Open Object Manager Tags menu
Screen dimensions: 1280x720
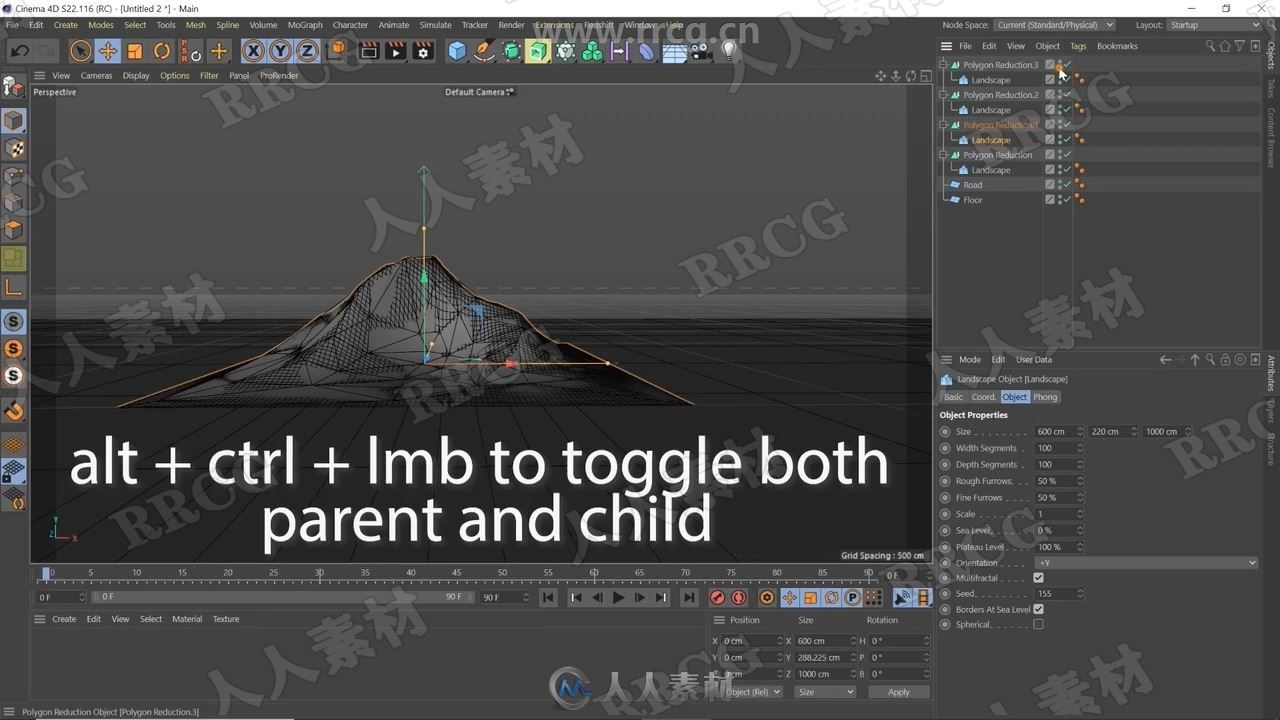(1078, 46)
